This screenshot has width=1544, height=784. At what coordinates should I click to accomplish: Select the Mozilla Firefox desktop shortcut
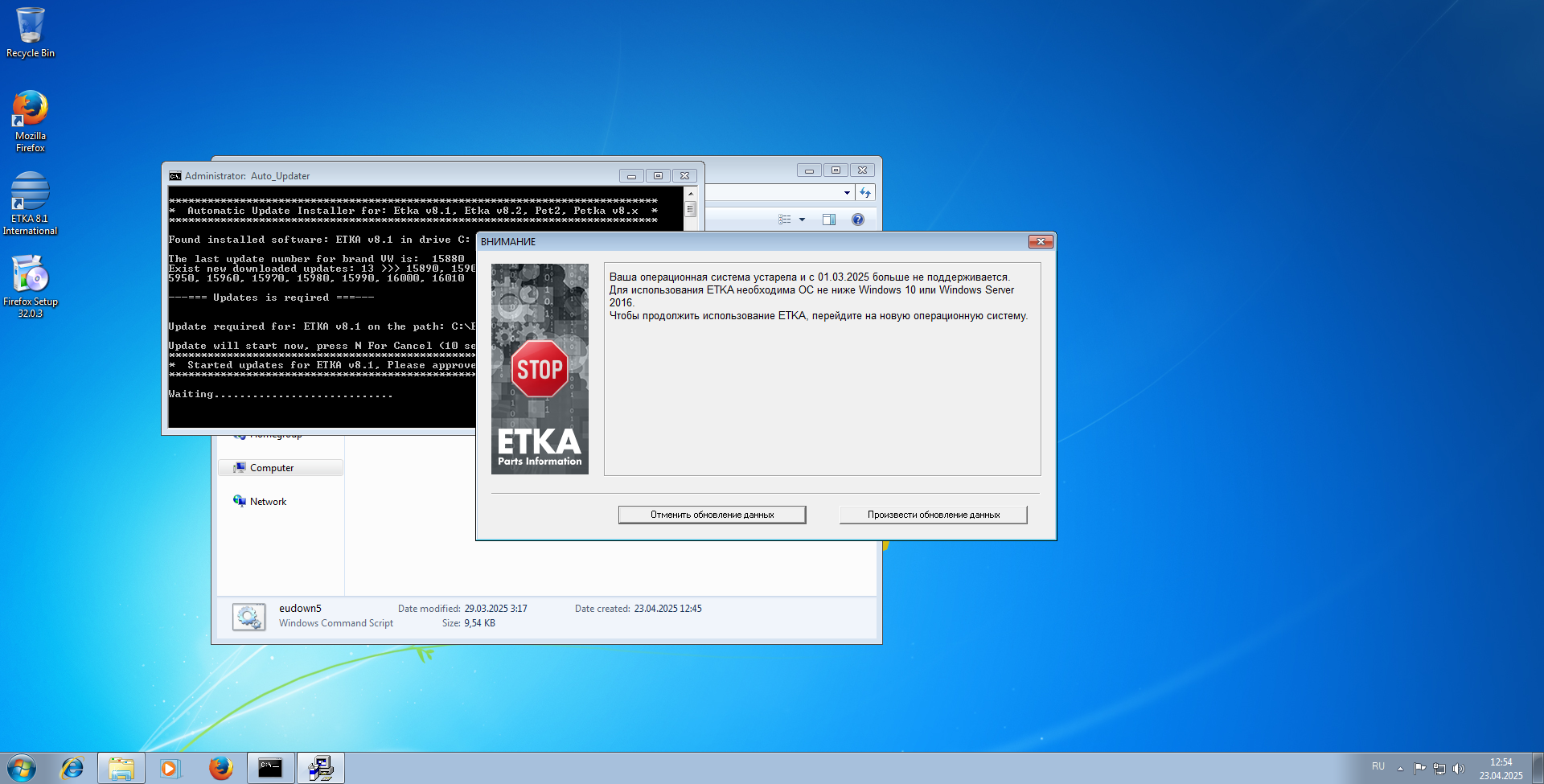click(31, 121)
